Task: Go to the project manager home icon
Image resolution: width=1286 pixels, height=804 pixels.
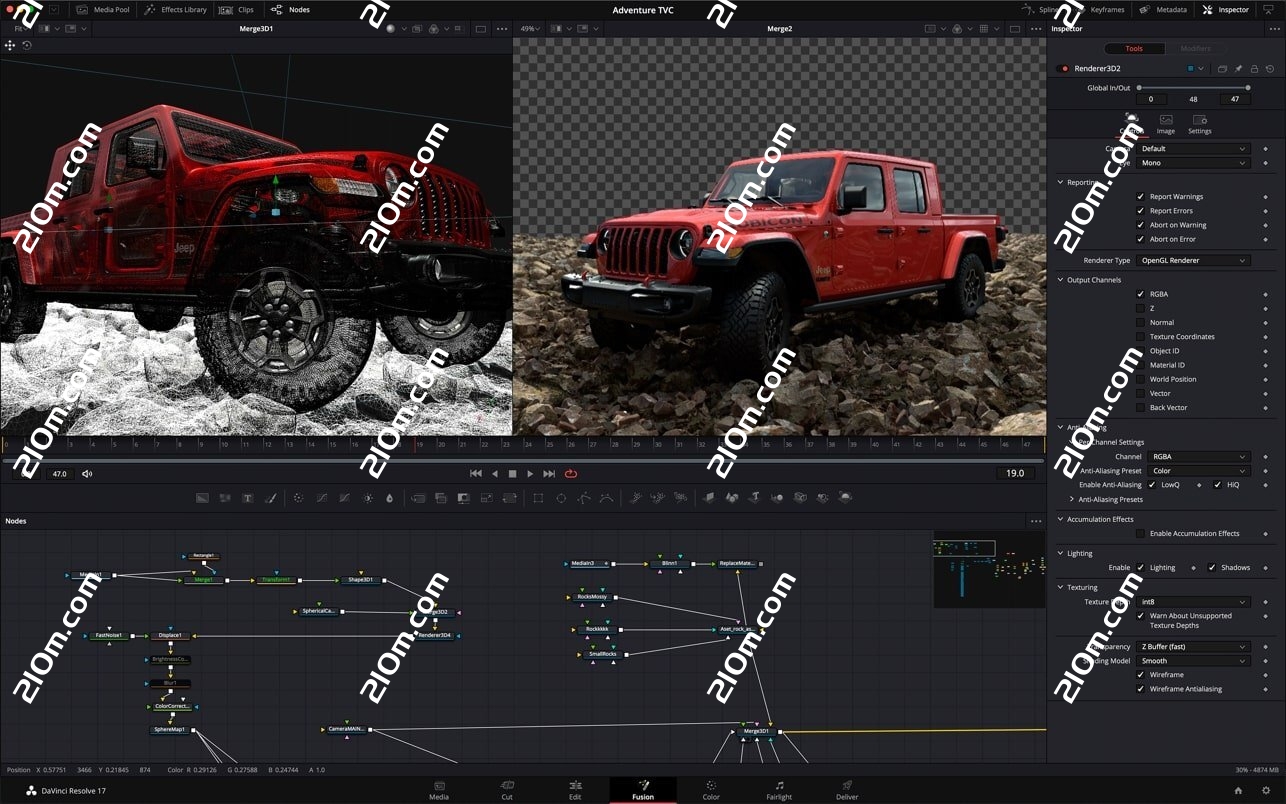Action: coord(1238,791)
